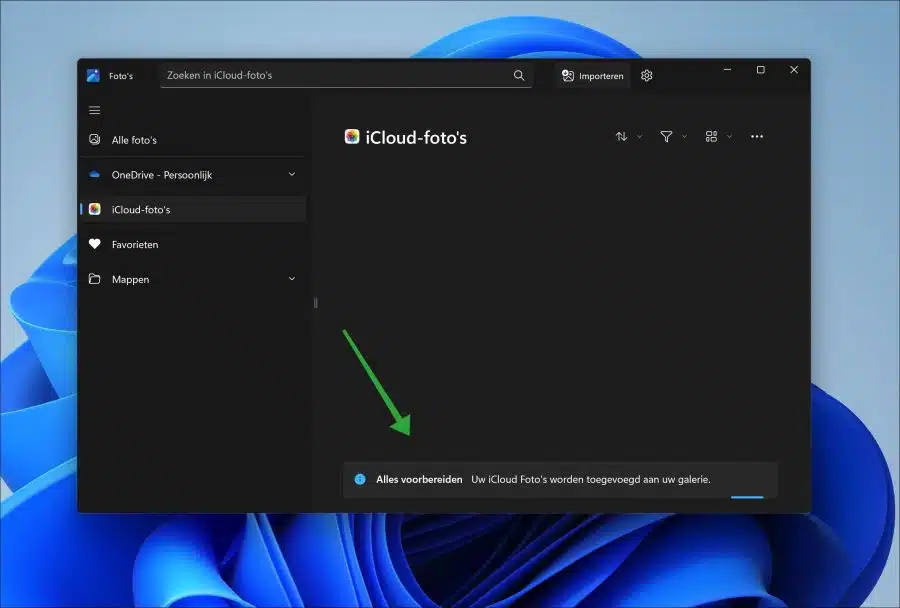Click the Importeren button

pyautogui.click(x=592, y=76)
